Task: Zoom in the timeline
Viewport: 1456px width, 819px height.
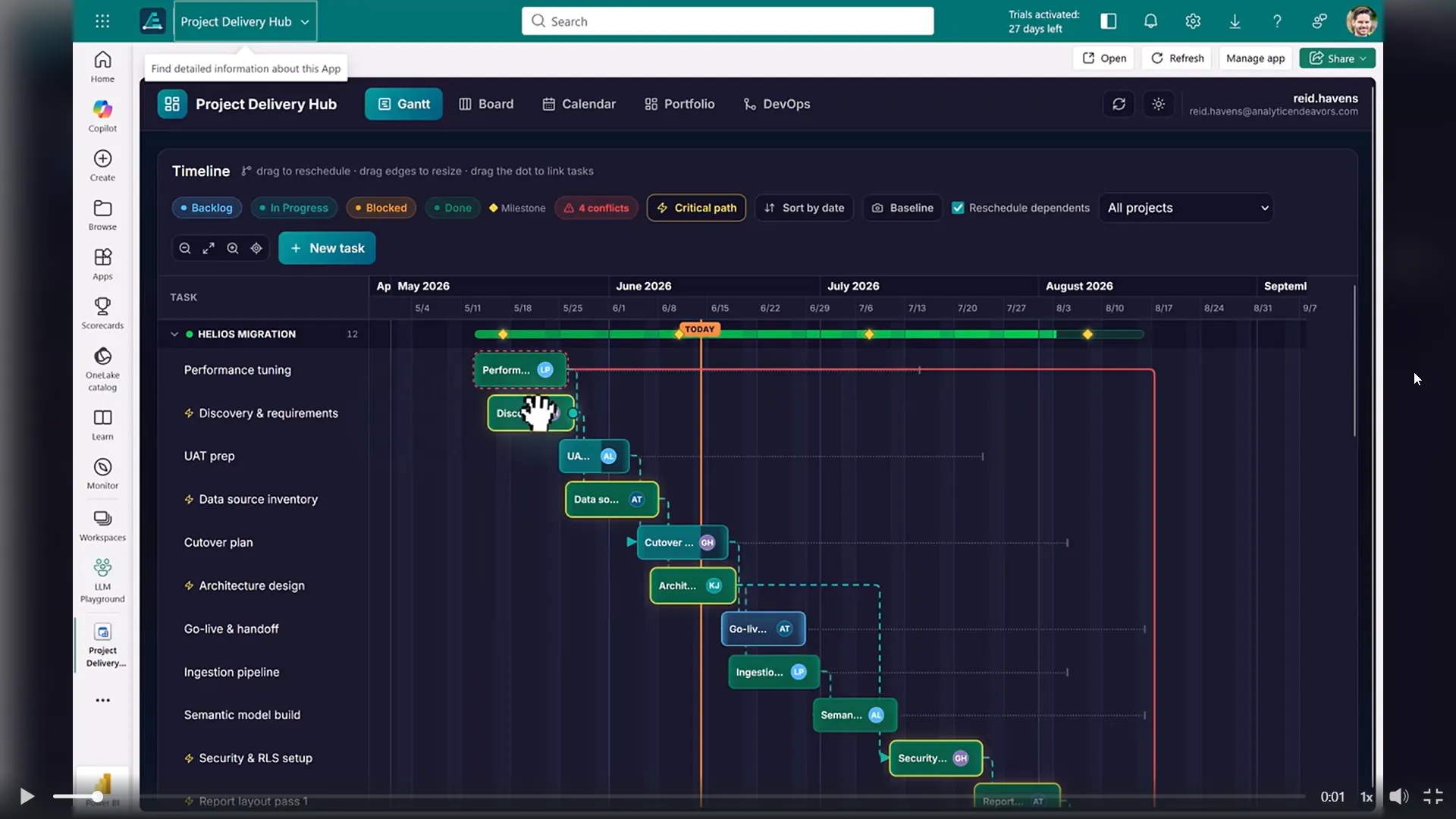Action: pyautogui.click(x=233, y=248)
